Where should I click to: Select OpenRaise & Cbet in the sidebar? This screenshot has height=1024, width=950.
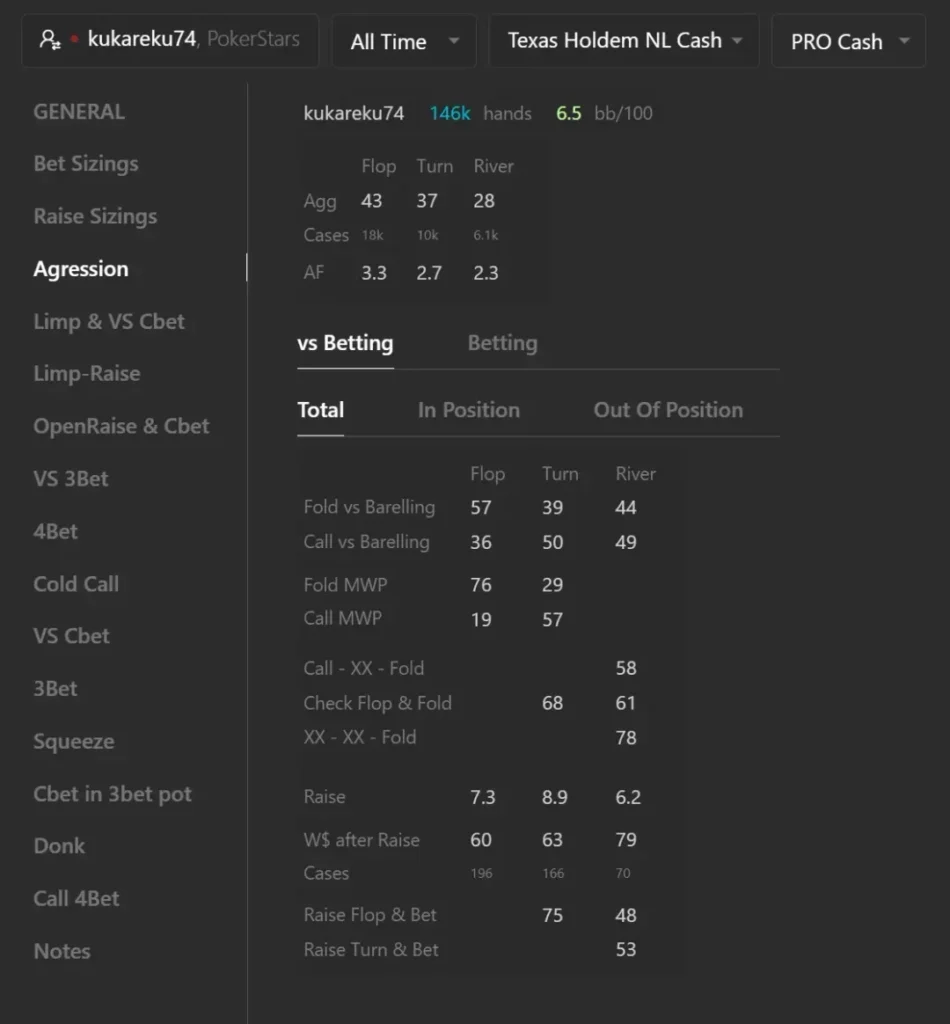(x=121, y=426)
